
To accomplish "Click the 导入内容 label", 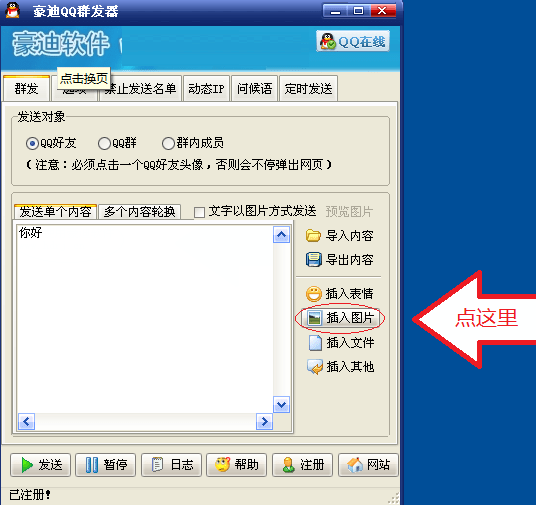I will (x=349, y=236).
